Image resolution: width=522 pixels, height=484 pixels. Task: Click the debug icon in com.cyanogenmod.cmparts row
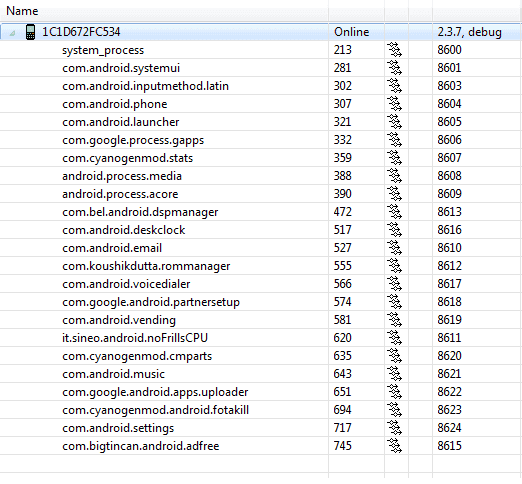click(x=395, y=356)
